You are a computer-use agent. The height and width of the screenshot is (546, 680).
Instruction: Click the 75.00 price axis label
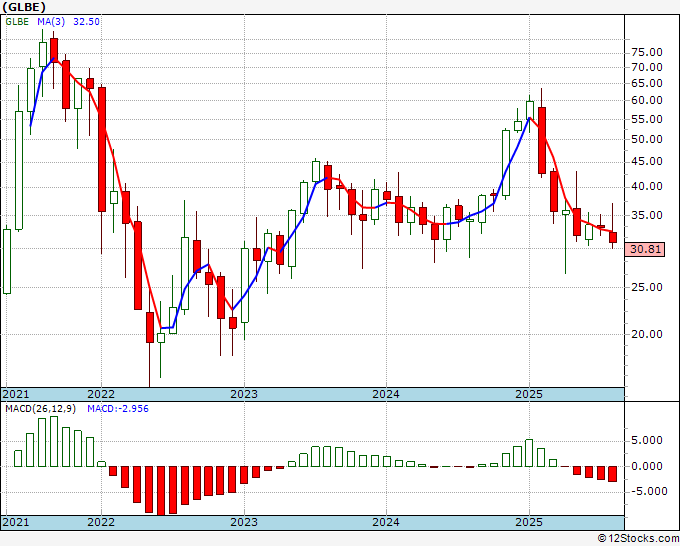647,52
